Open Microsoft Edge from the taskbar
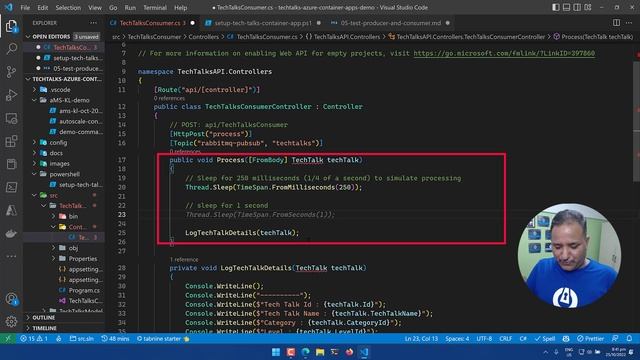This screenshot has height=360, width=640. tap(305, 352)
